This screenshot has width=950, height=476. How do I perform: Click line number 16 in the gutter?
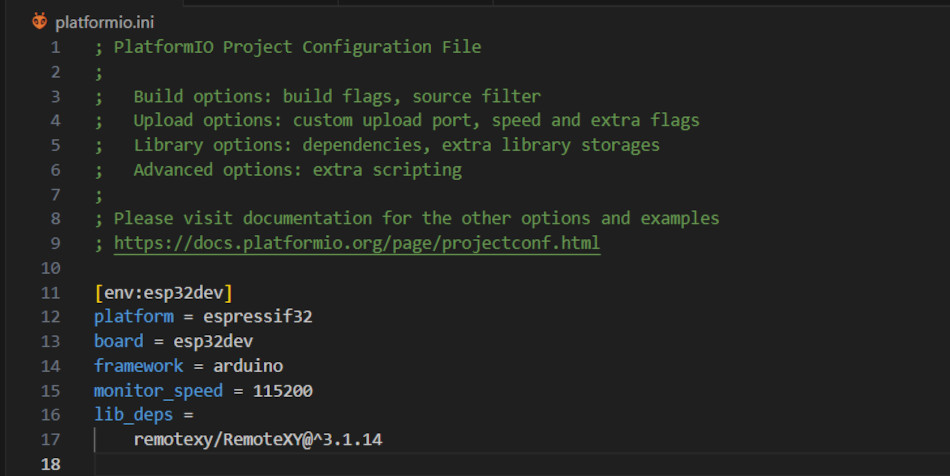51,415
